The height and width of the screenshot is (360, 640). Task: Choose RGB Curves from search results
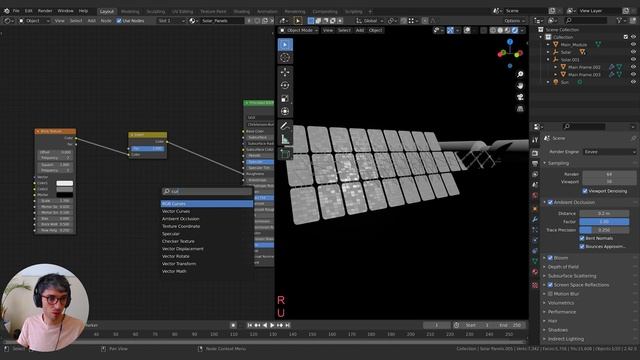pos(207,204)
